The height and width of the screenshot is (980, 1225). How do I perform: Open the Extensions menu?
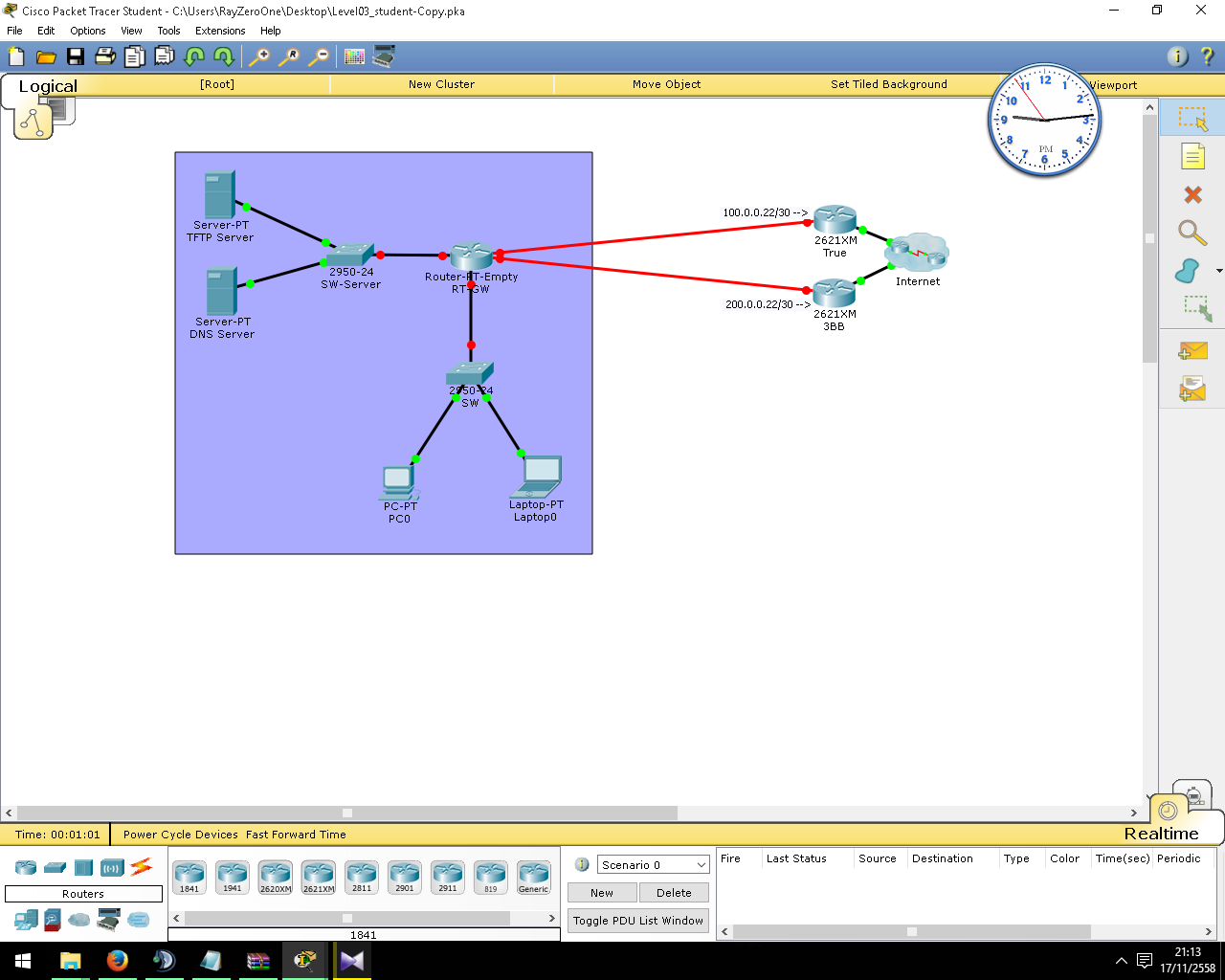click(x=220, y=31)
